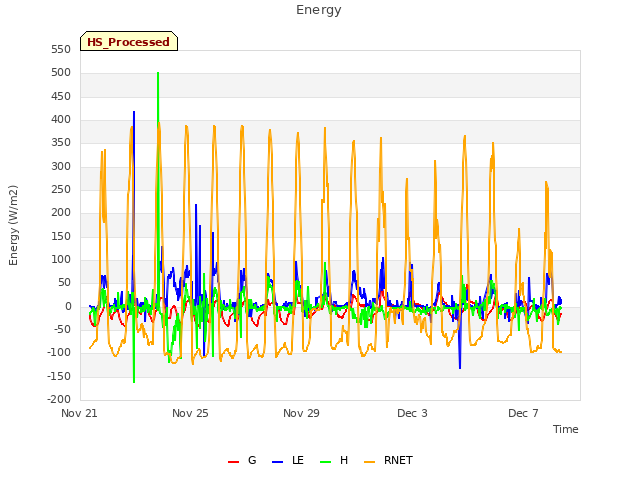Screen dimensions: 640x480
Task: Toggle the G series legend entry
Action: click(x=242, y=460)
